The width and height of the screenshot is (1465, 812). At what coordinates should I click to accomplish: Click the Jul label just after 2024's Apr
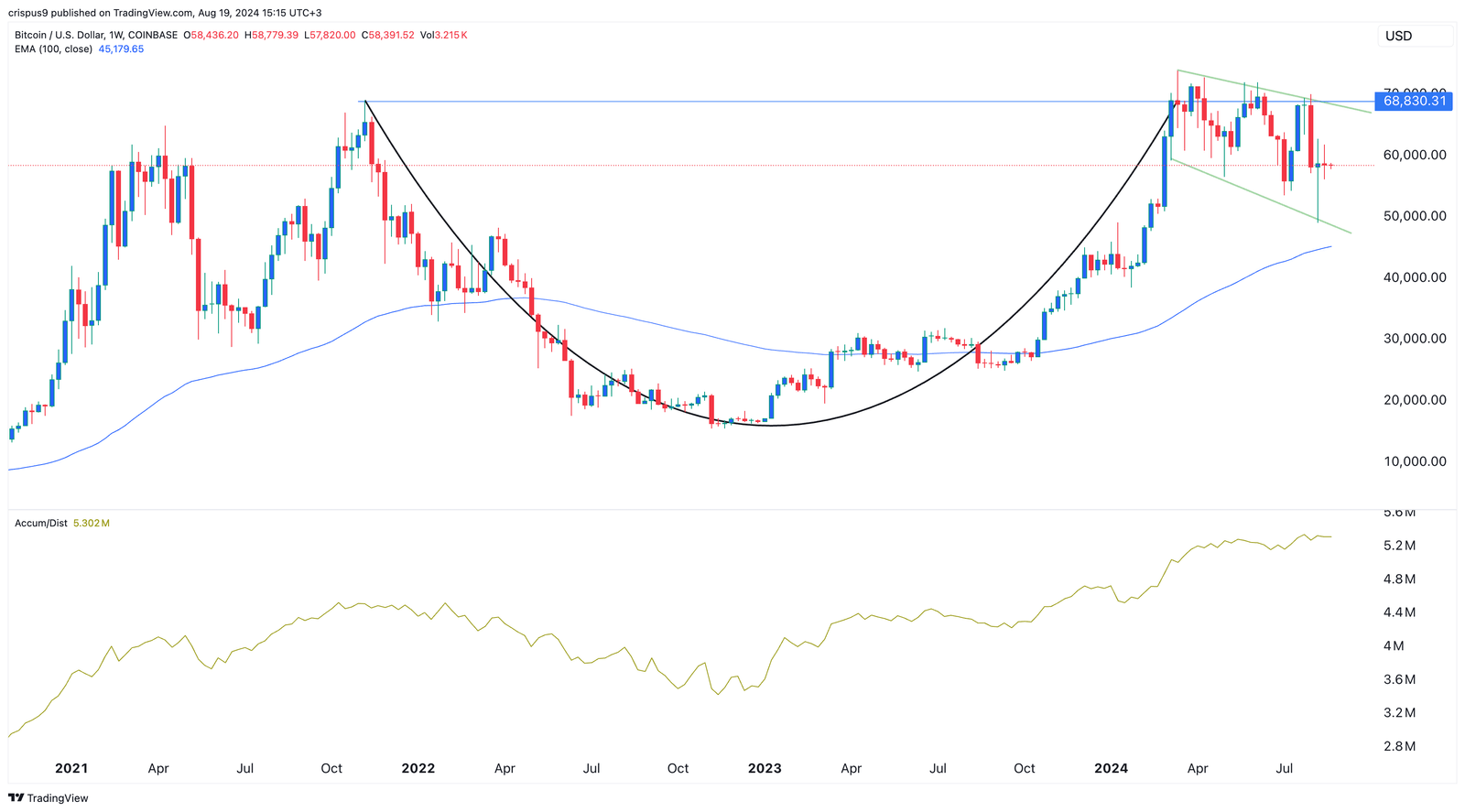pyautogui.click(x=1285, y=768)
